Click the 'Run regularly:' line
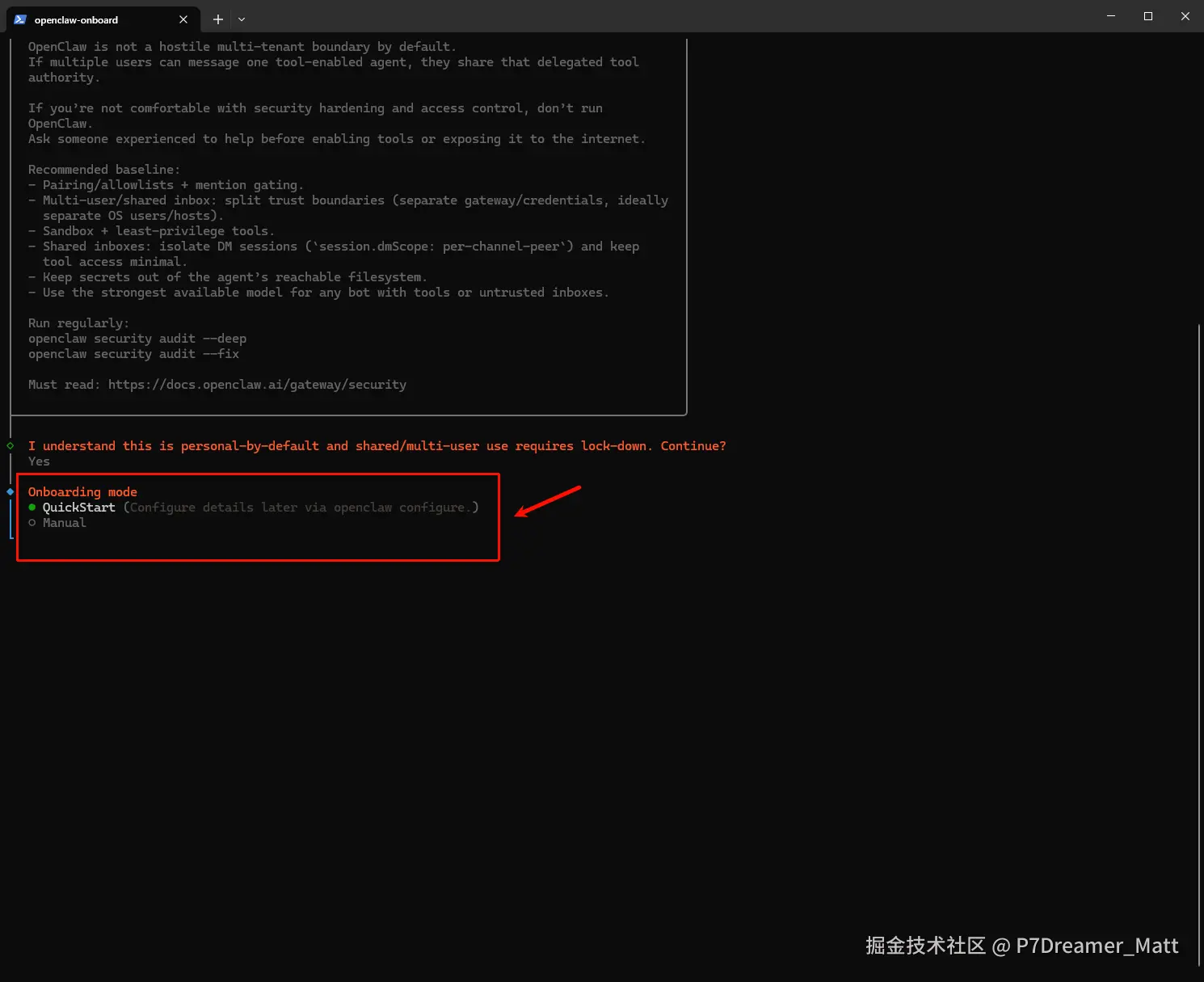This screenshot has height=982, width=1204. 78,323
